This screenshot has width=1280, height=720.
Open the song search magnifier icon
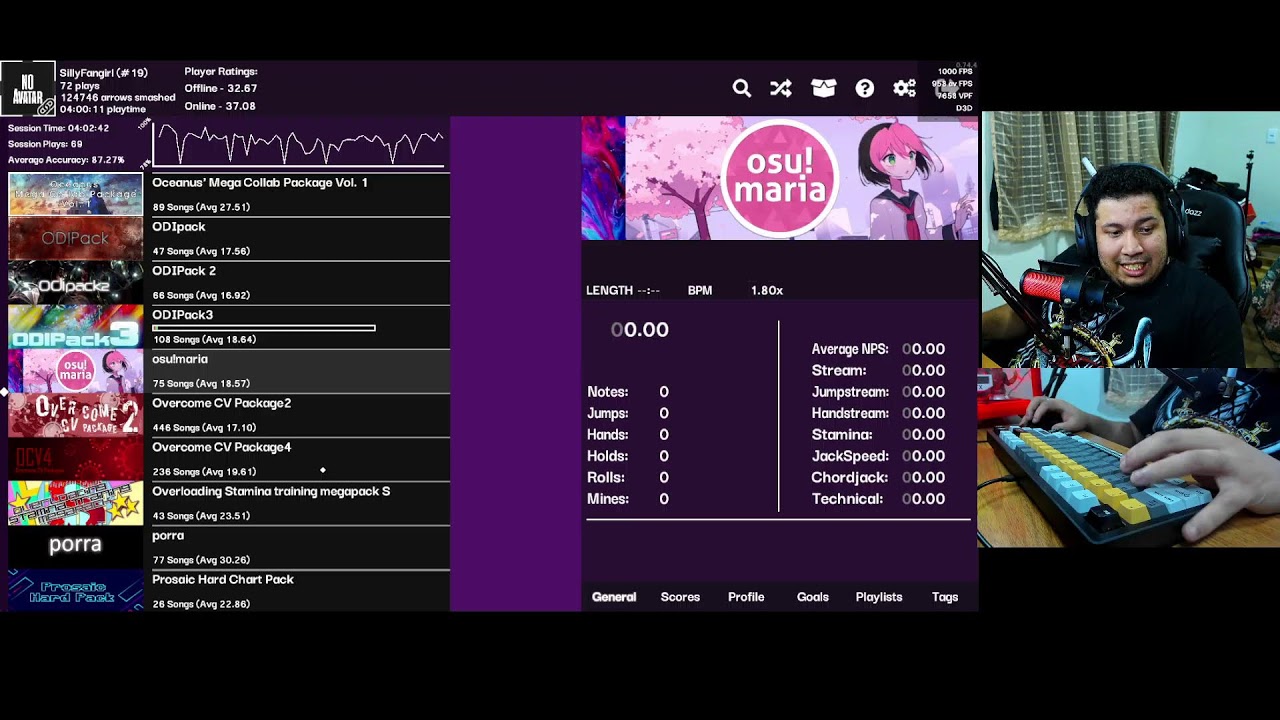741,88
